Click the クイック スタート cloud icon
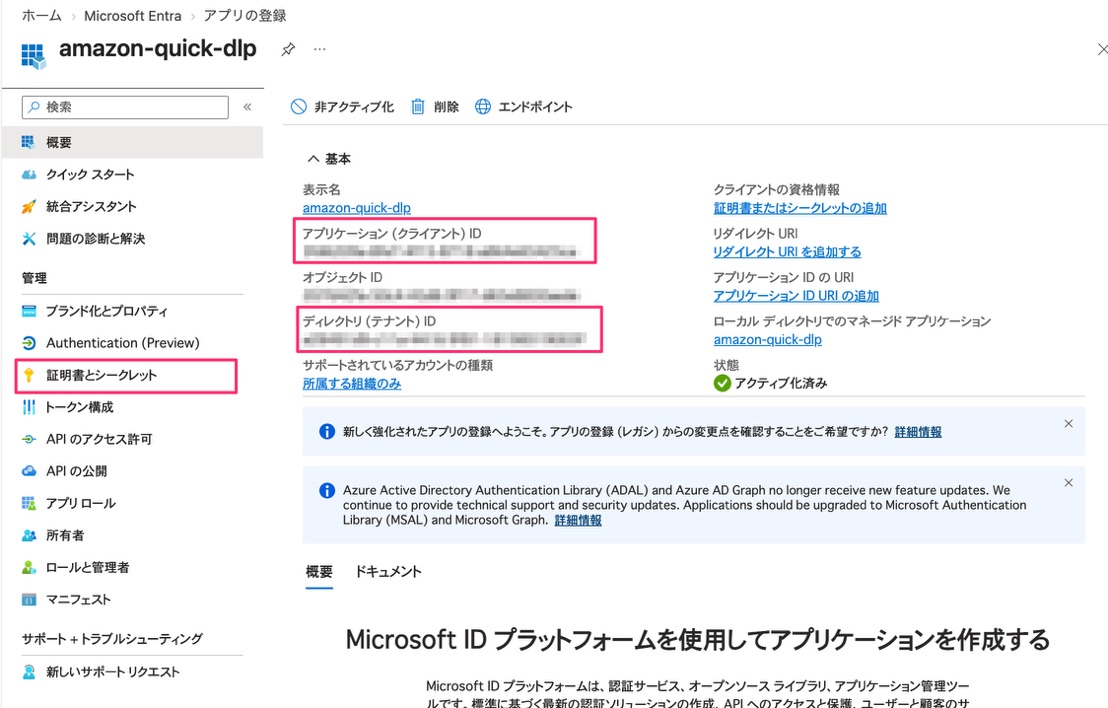The height and width of the screenshot is (708, 1108). pos(28,175)
